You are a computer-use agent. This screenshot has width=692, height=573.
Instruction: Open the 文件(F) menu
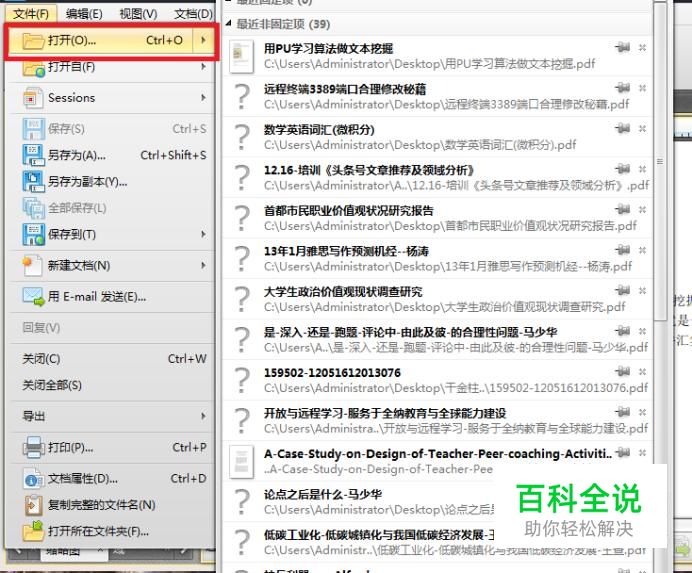[x=30, y=14]
